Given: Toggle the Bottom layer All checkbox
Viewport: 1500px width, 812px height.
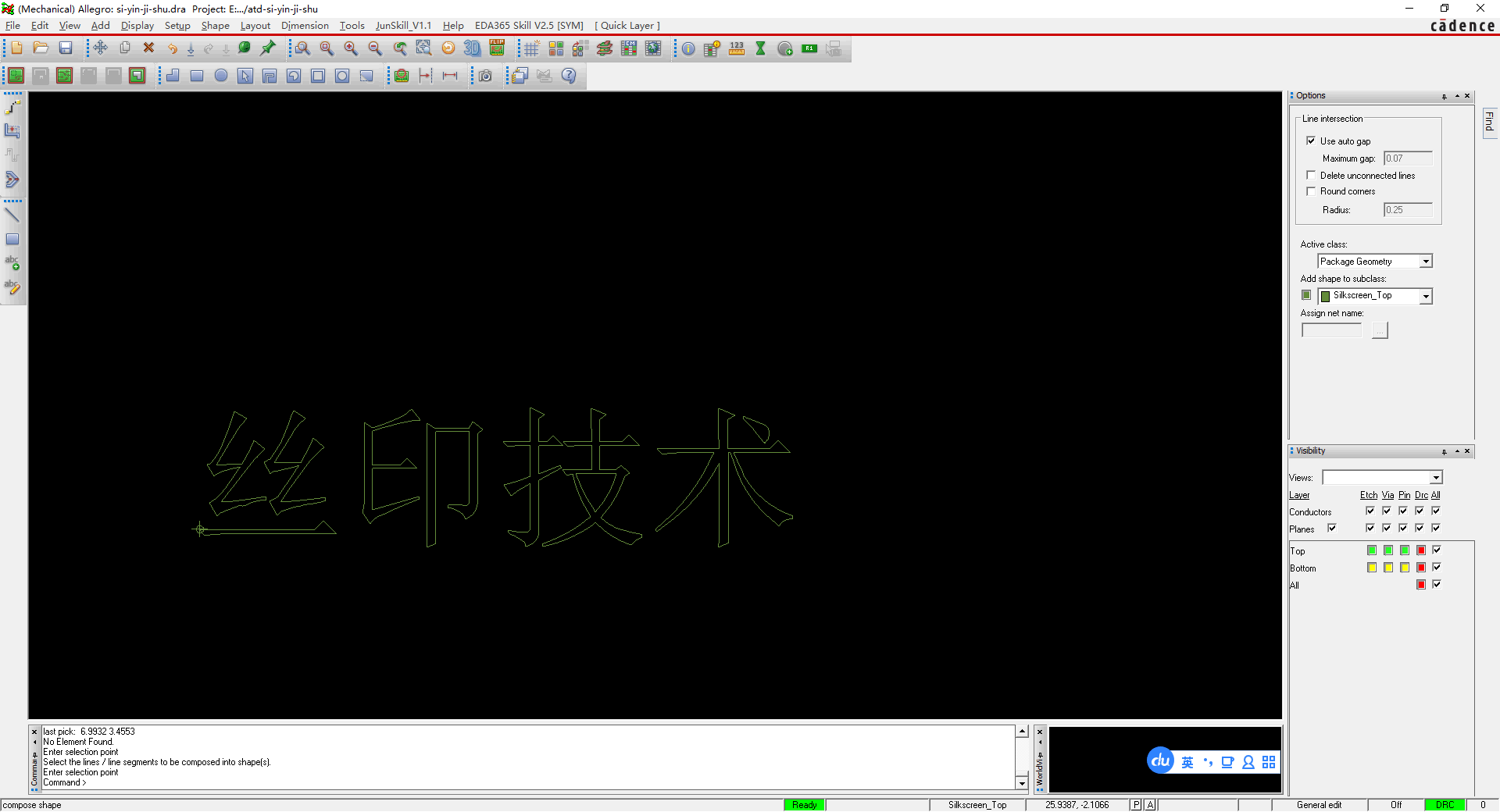Looking at the screenshot, I should click(1437, 567).
